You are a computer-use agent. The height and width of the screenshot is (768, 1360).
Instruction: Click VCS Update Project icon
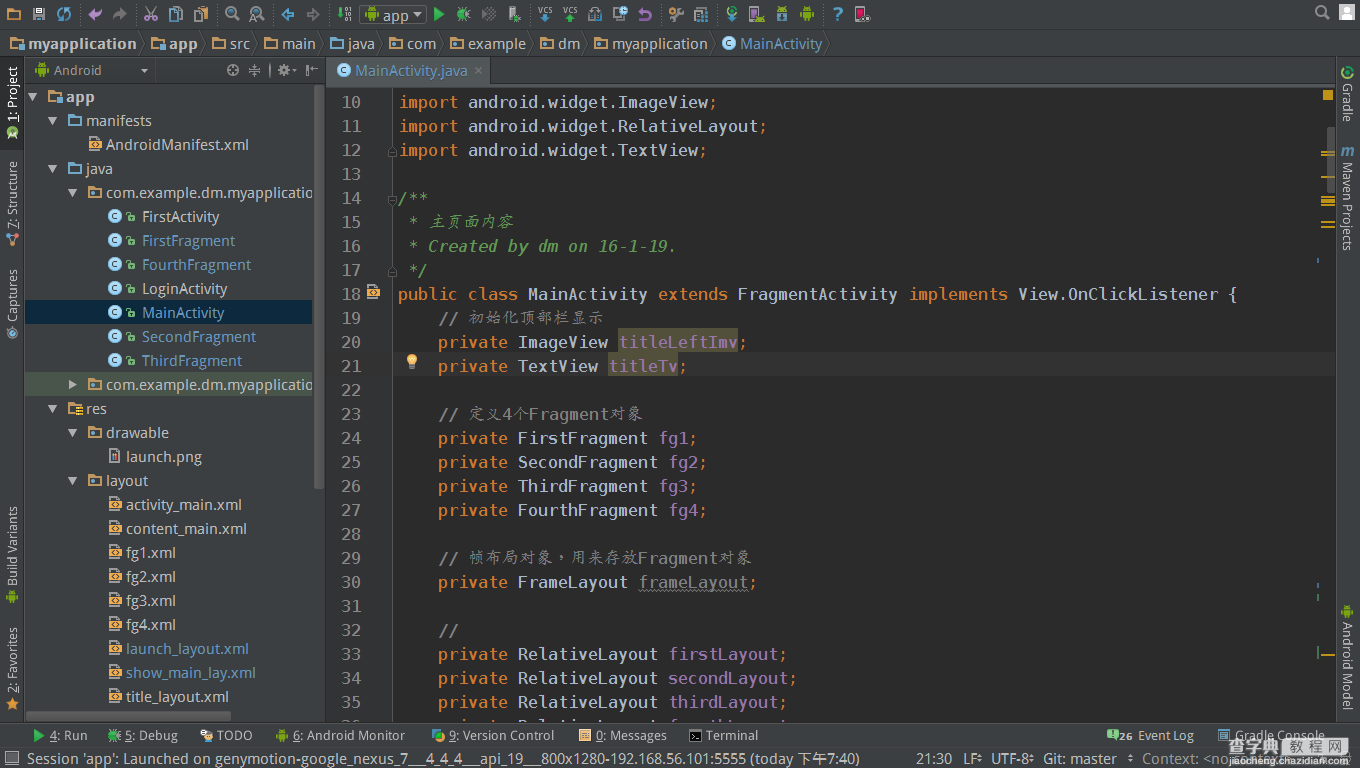[545, 14]
